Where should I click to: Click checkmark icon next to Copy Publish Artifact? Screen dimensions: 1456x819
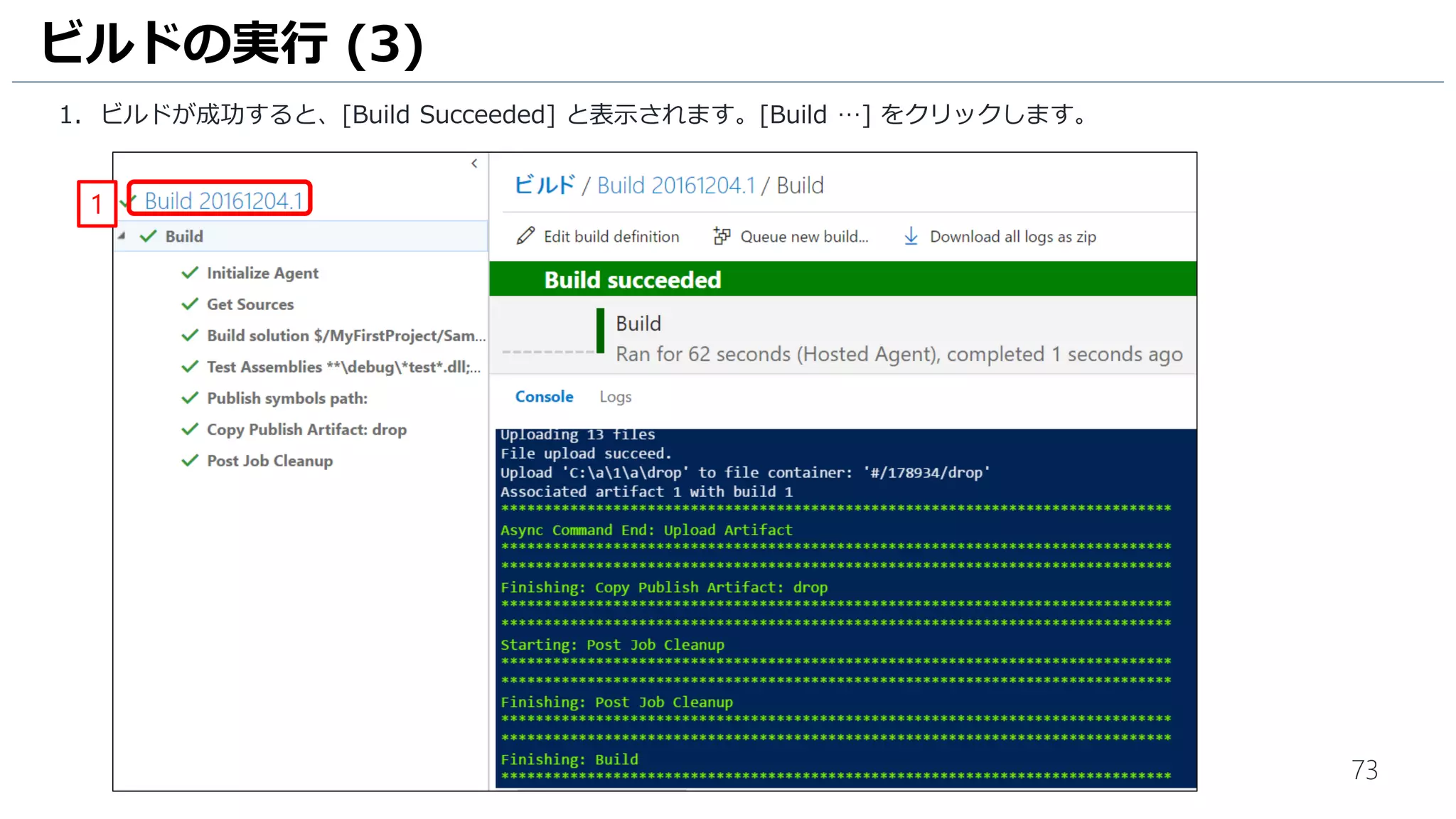click(x=190, y=429)
